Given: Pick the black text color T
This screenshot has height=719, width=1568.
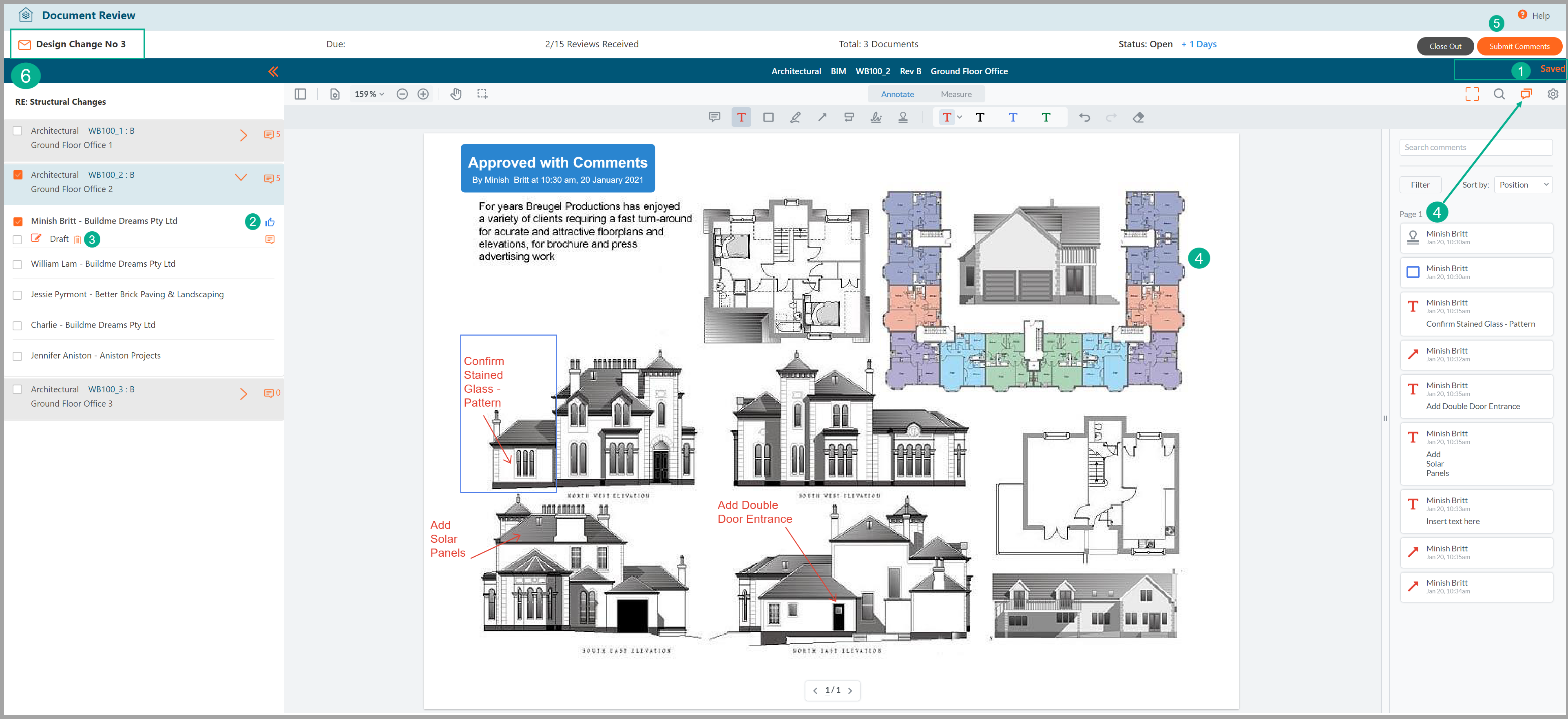Looking at the screenshot, I should click(x=980, y=117).
